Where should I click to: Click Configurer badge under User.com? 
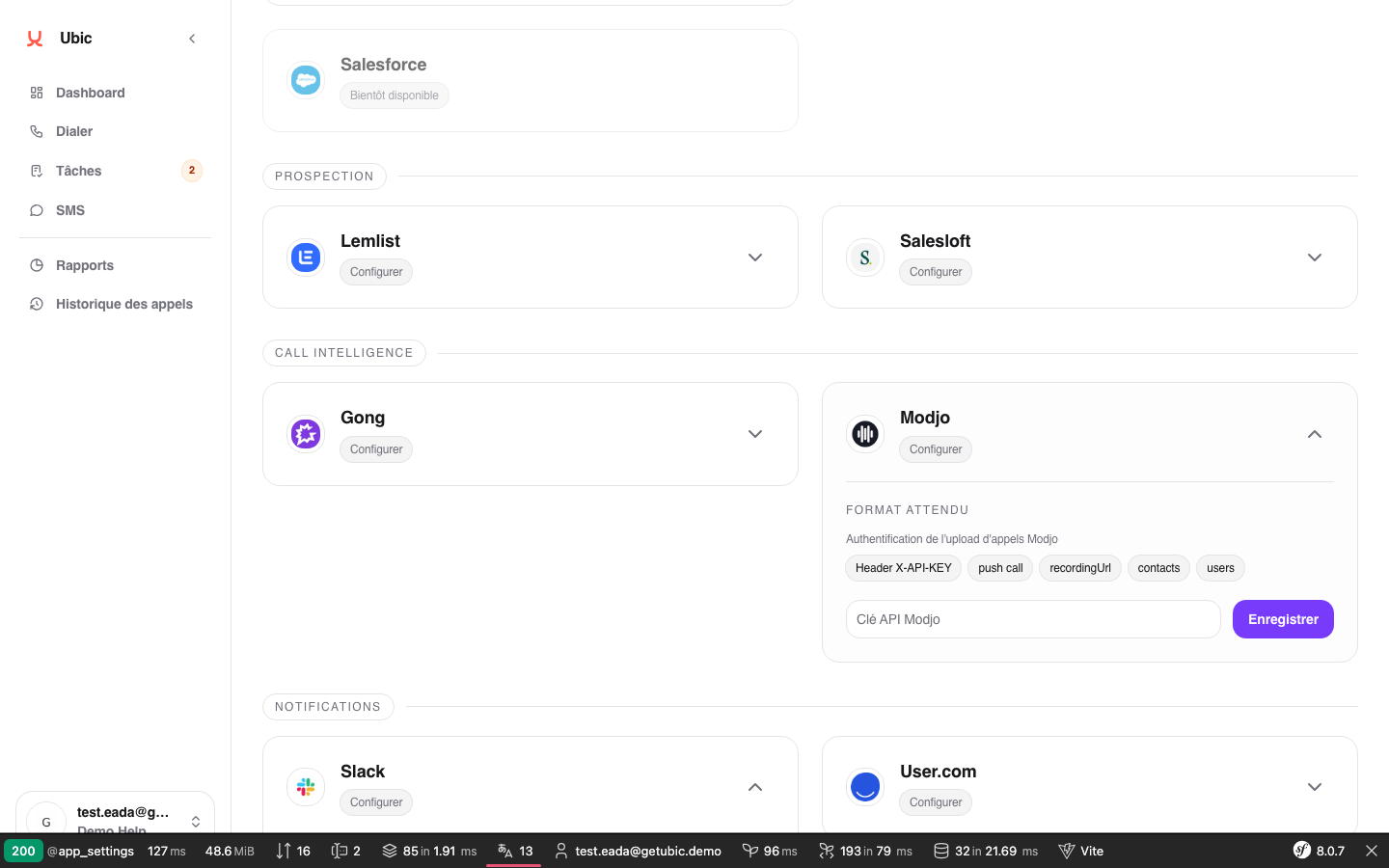click(x=936, y=802)
